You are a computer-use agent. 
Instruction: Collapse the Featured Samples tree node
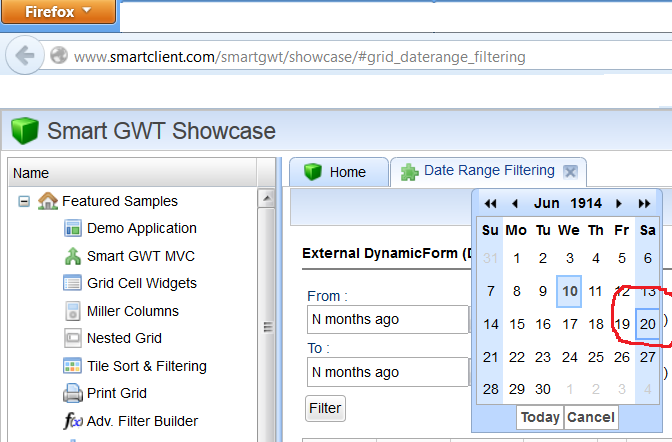click(24, 201)
